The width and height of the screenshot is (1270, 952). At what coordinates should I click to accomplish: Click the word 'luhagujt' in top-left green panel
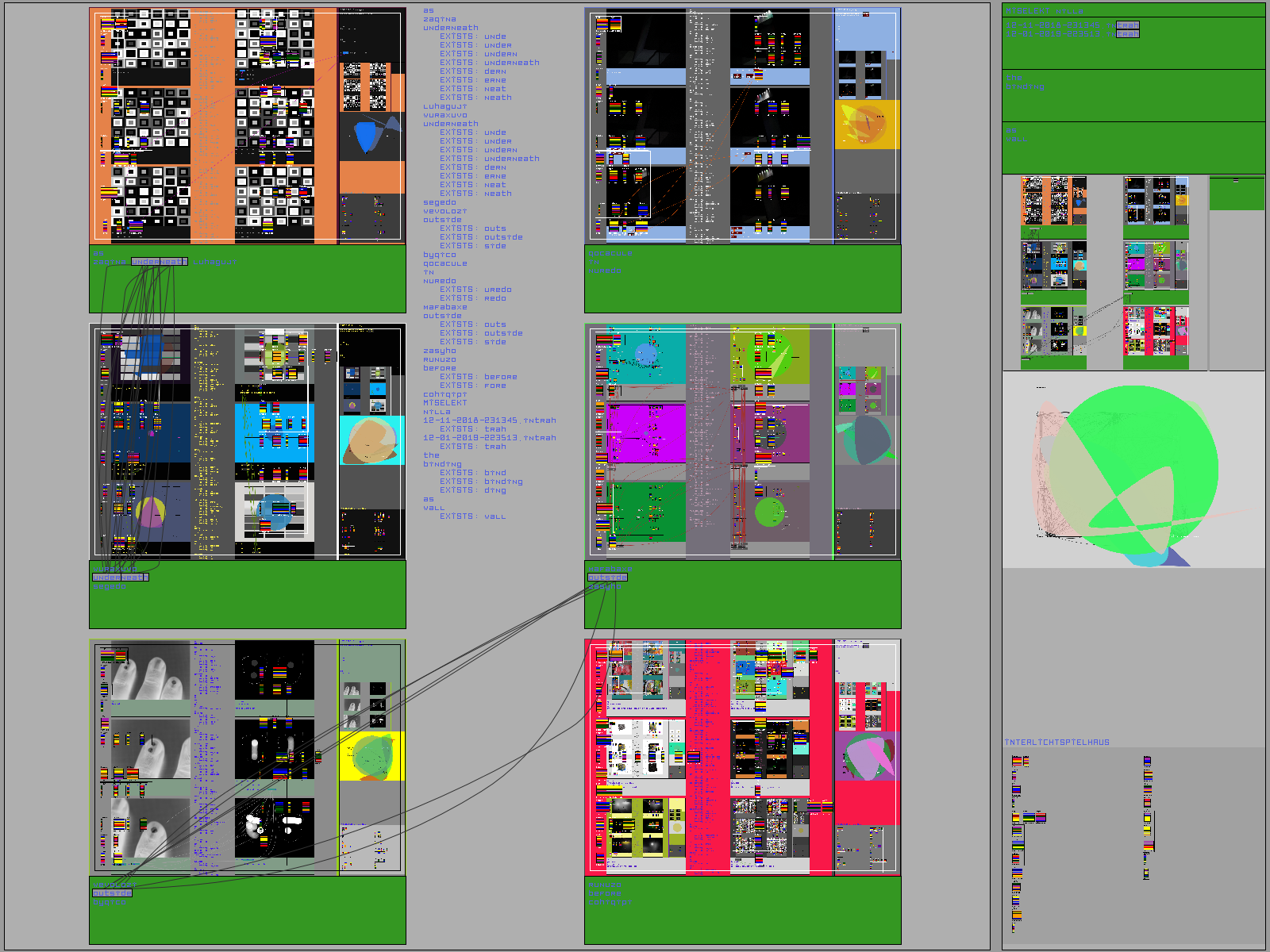click(x=215, y=262)
